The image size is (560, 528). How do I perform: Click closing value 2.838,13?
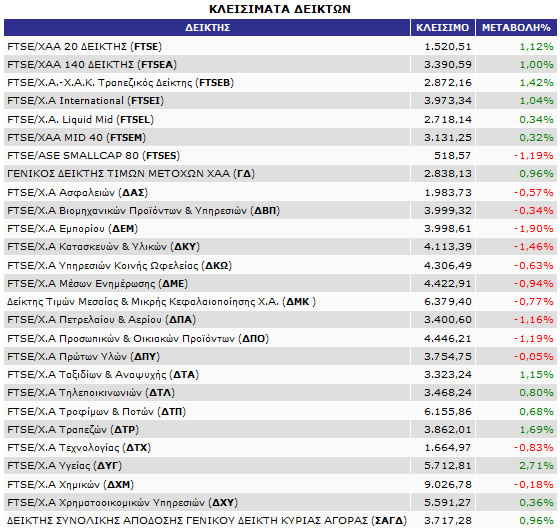point(448,174)
